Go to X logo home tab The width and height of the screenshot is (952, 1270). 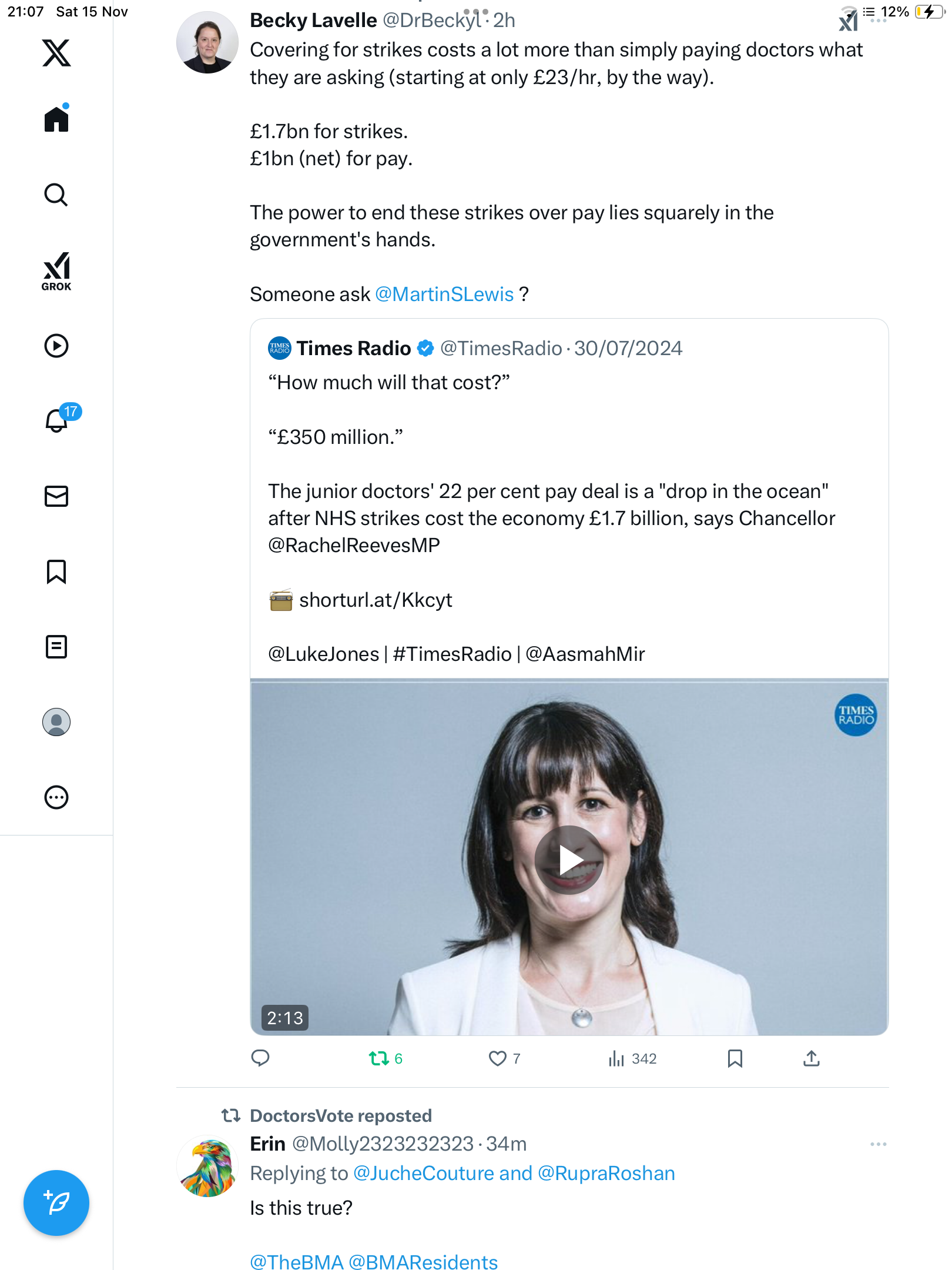56,53
